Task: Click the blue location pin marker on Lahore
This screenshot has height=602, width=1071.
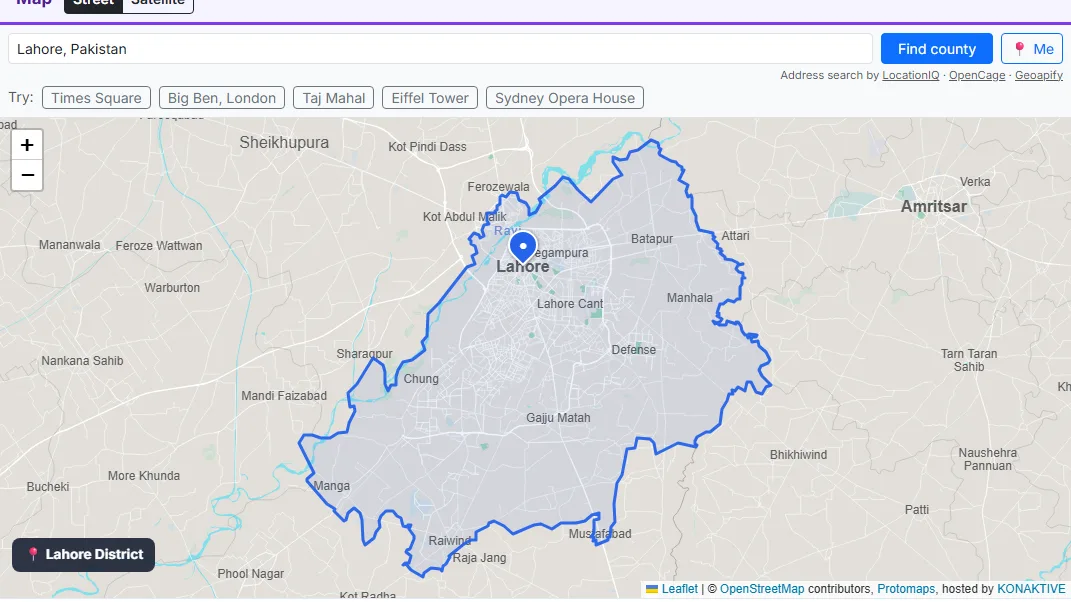Action: coord(523,247)
